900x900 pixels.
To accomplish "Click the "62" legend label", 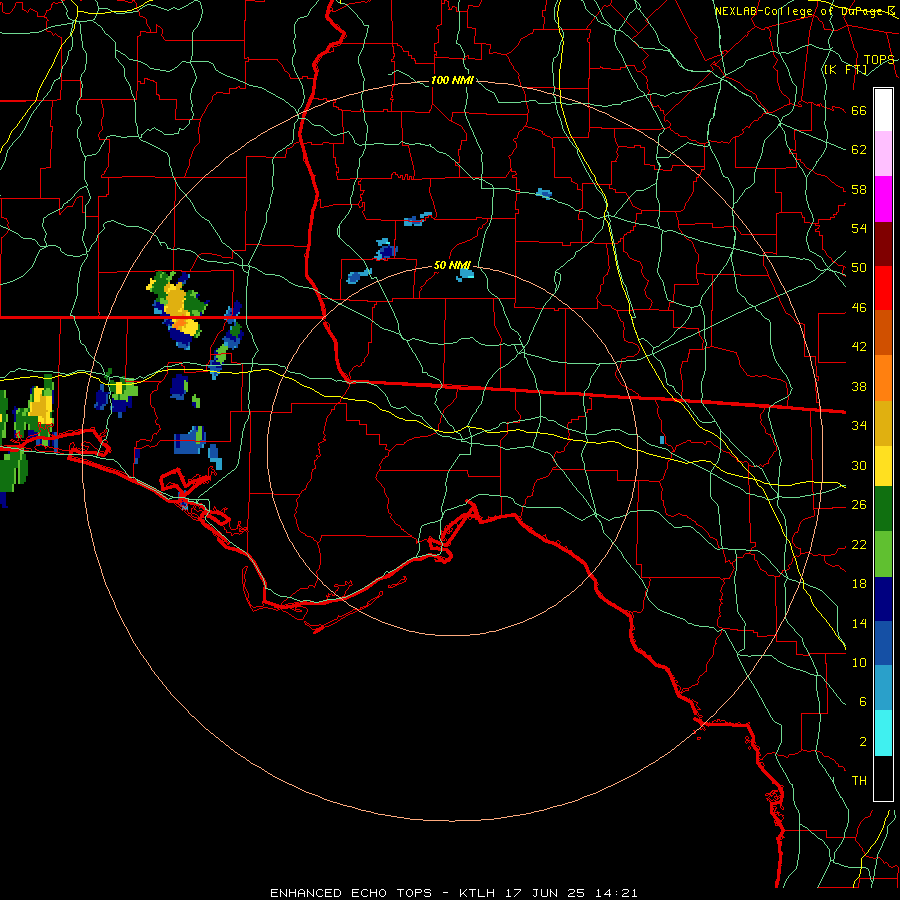I will [859, 150].
